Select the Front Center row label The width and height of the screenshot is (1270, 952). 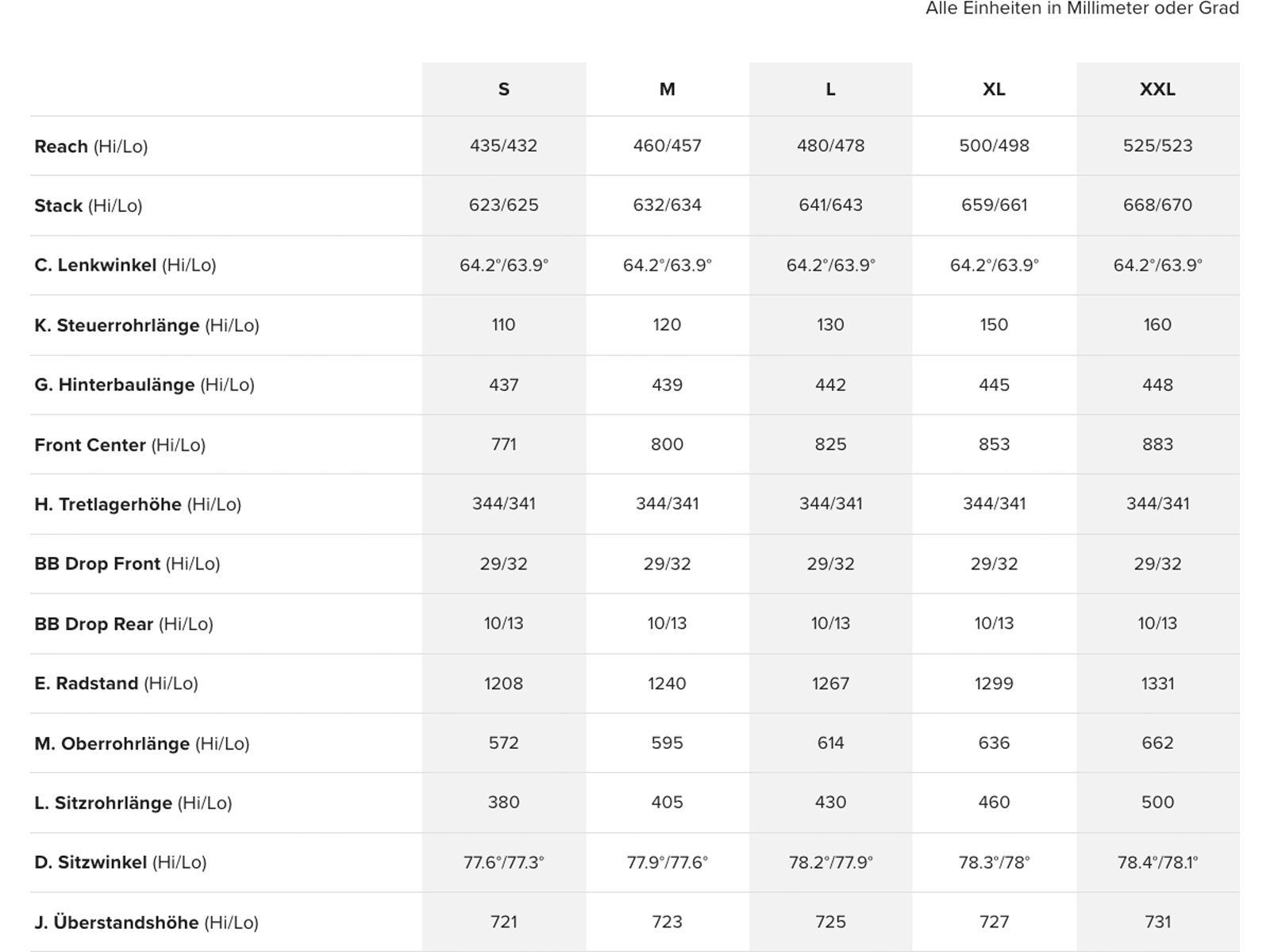[x=120, y=445]
